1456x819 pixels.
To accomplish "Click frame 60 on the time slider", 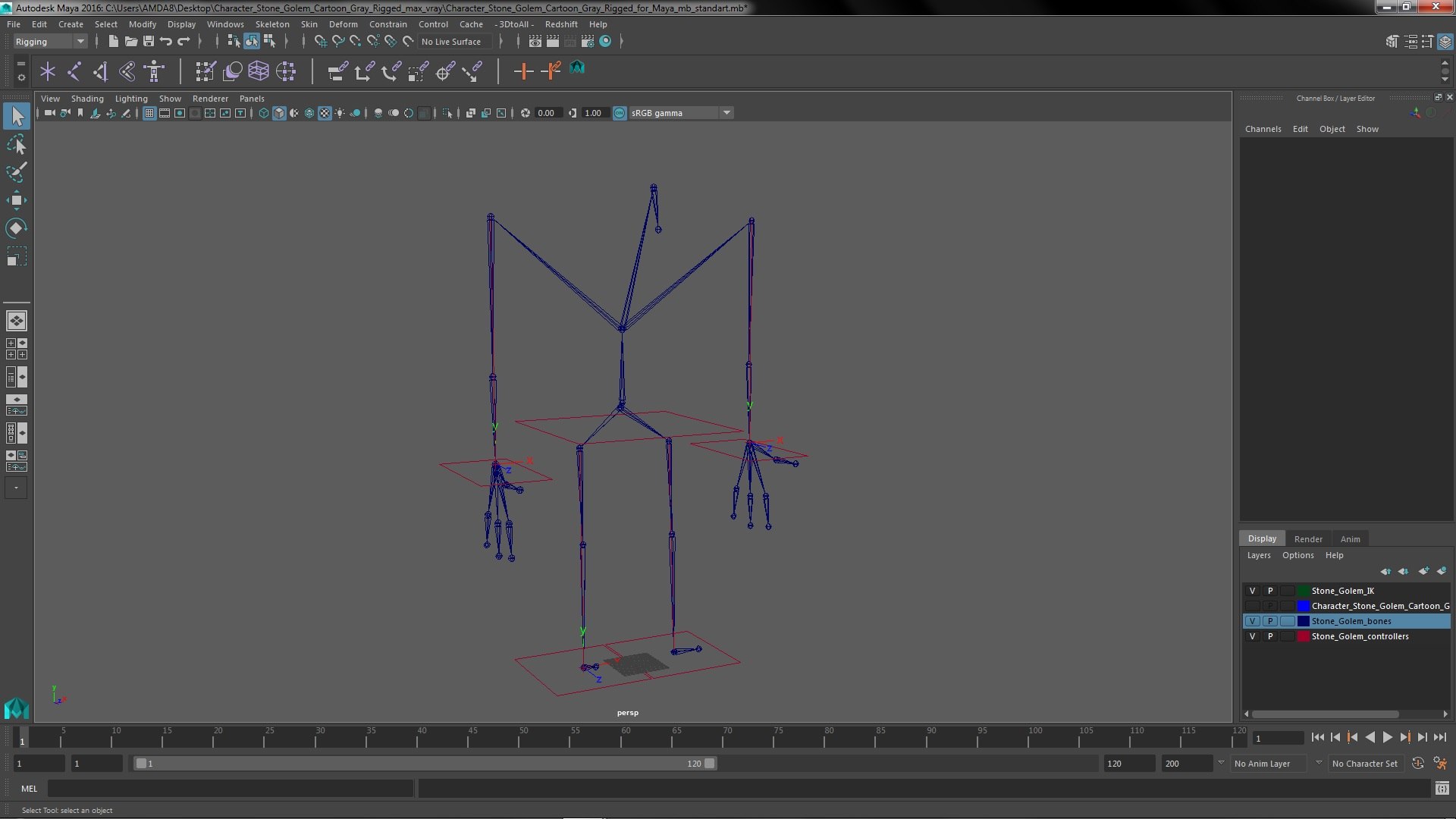I will coord(626,737).
